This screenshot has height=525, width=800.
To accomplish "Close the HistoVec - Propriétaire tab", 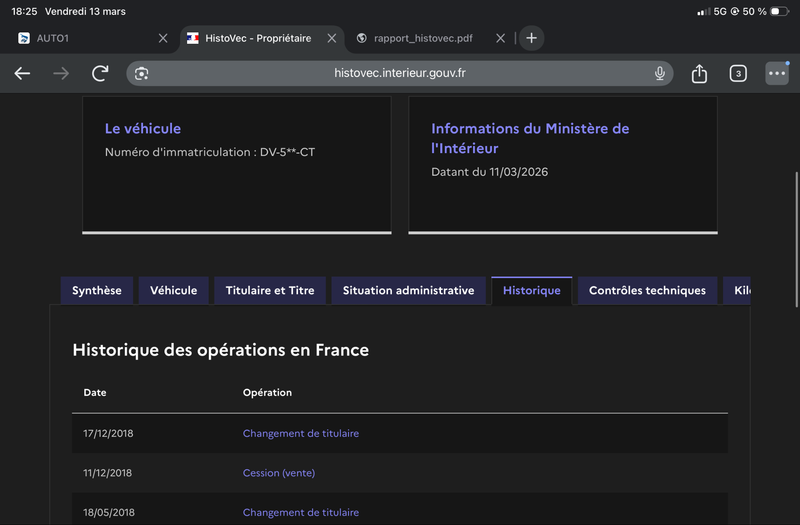I will click(331, 38).
